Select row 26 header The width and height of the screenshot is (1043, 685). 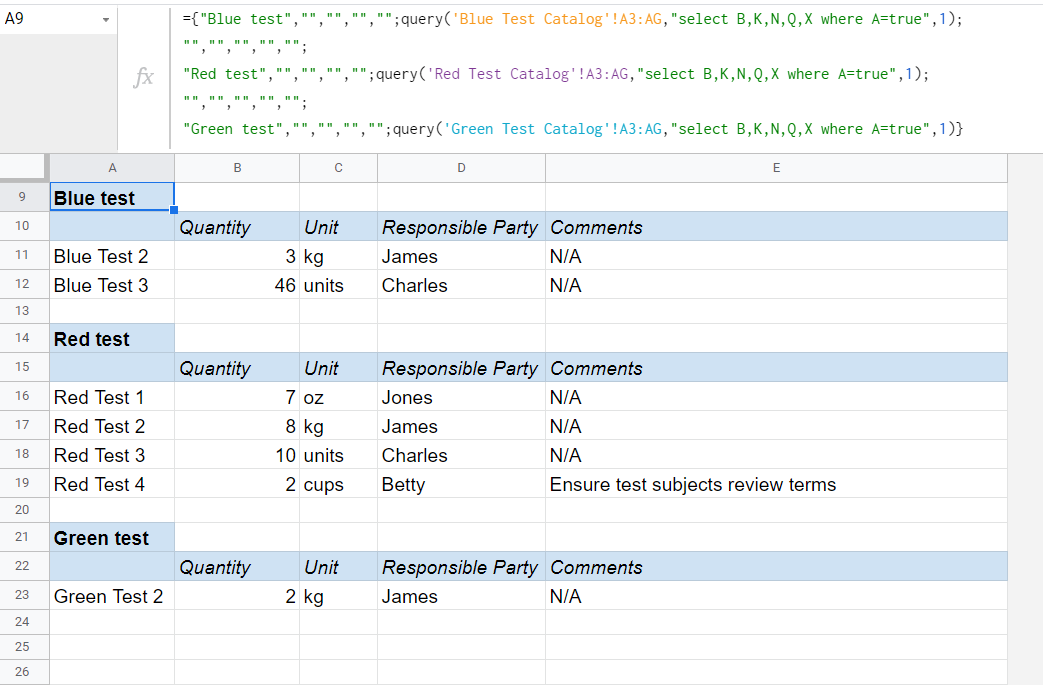tap(23, 672)
